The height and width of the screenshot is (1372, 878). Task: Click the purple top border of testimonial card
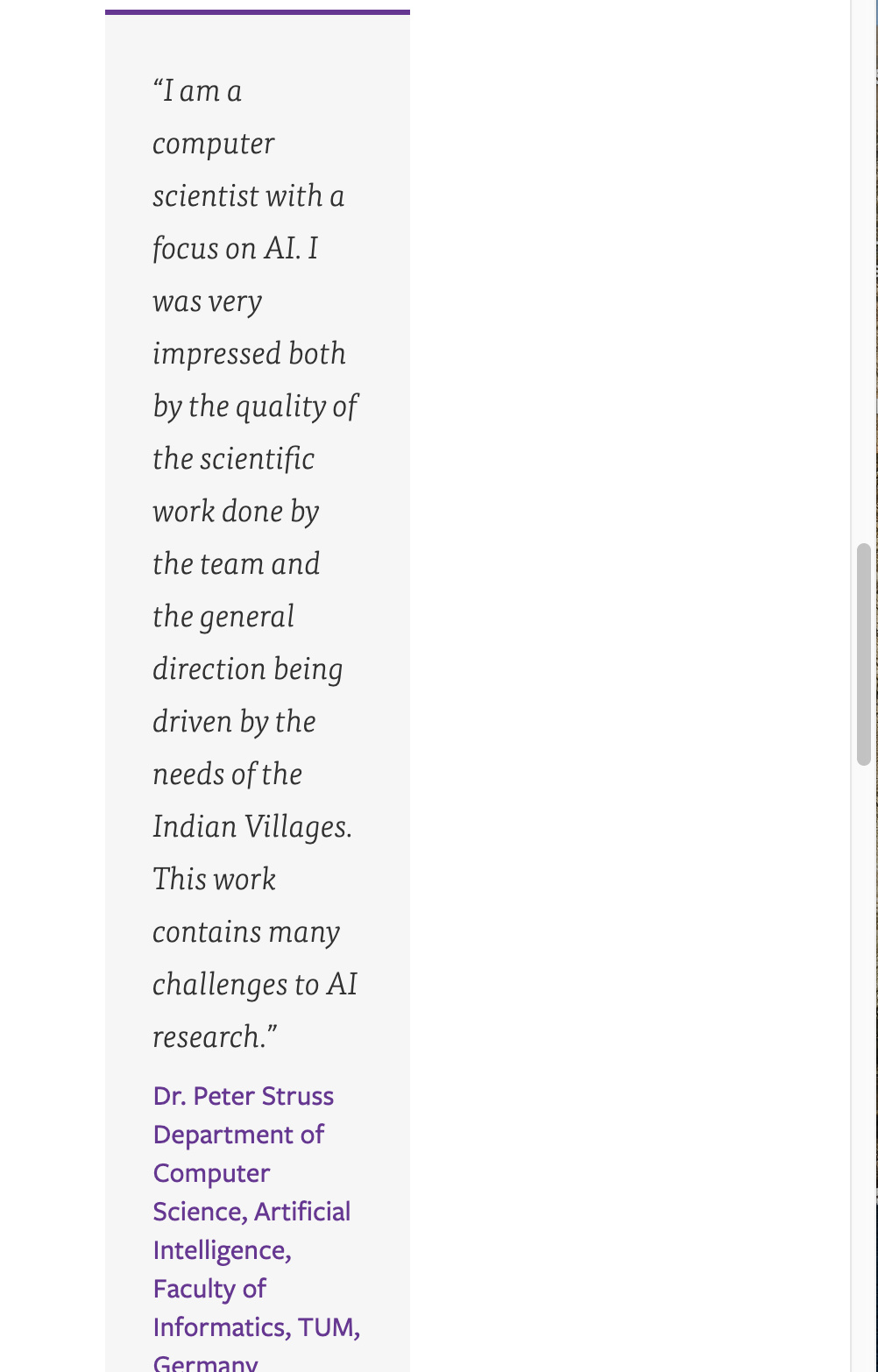[x=258, y=12]
